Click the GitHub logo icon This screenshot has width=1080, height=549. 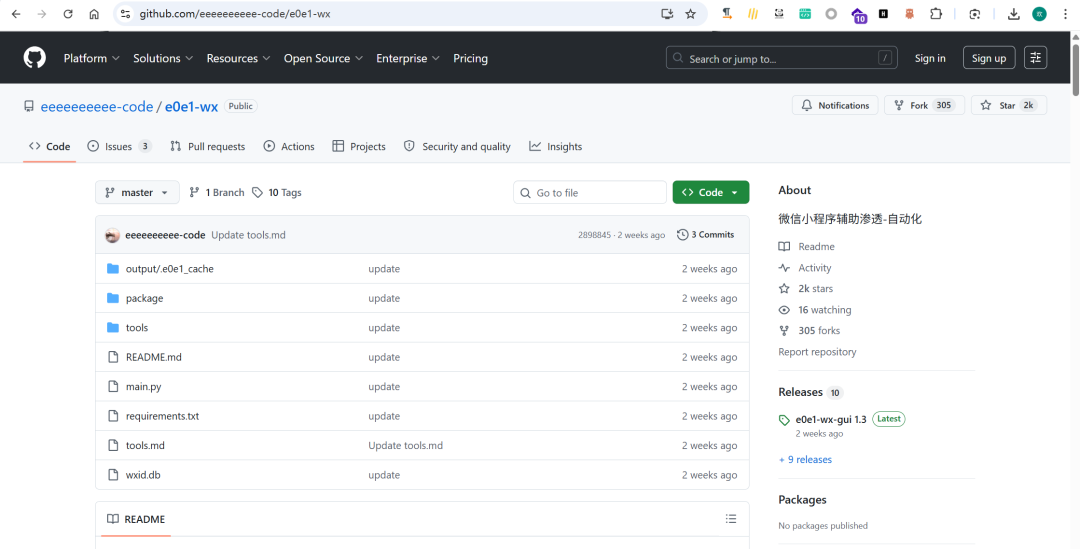[34, 58]
